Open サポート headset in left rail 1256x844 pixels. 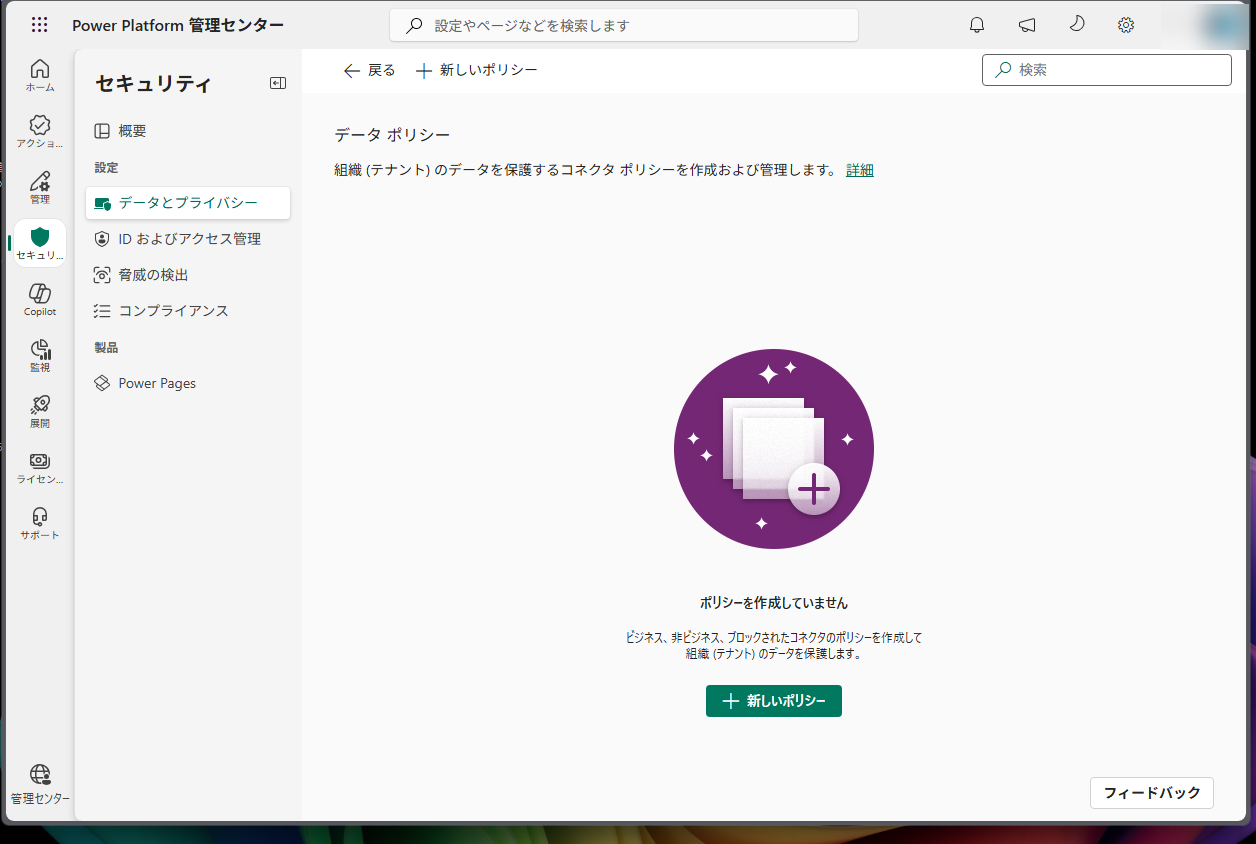tap(40, 524)
